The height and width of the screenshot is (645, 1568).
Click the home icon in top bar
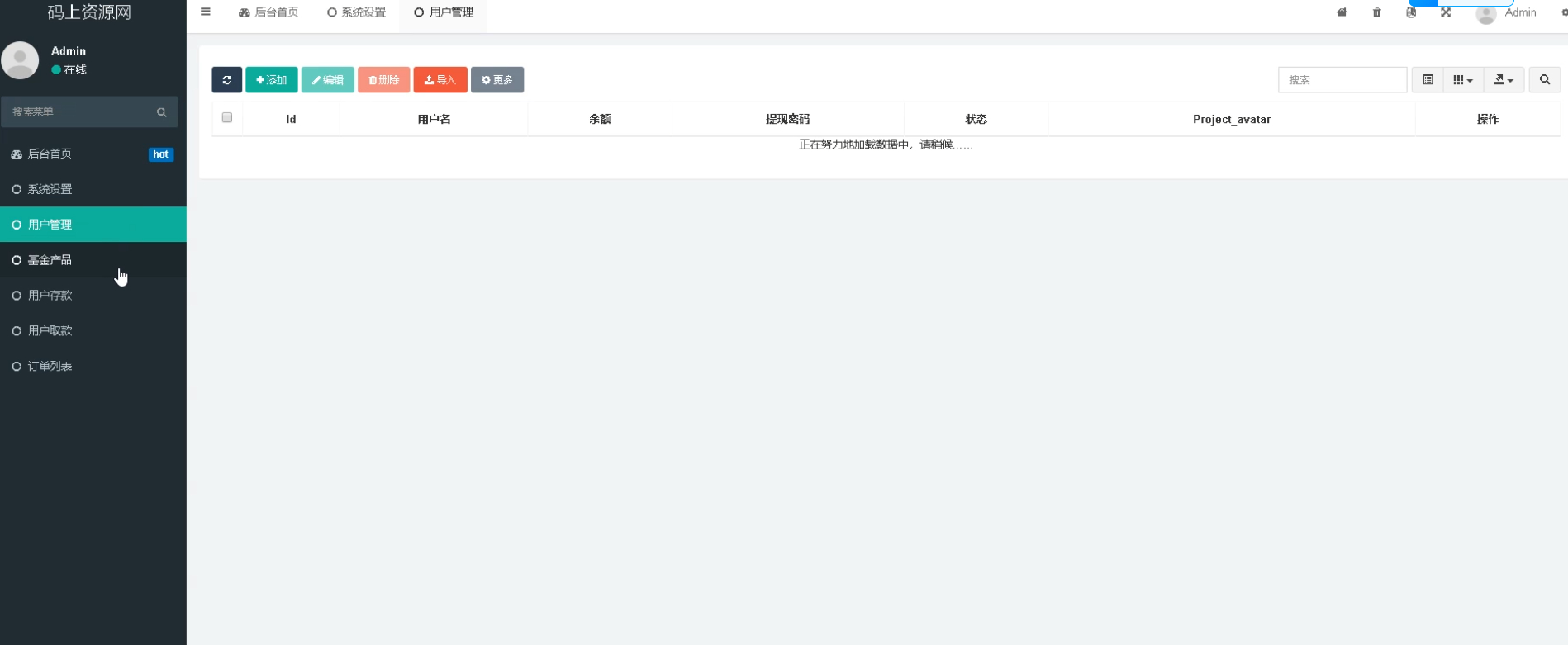1342,12
